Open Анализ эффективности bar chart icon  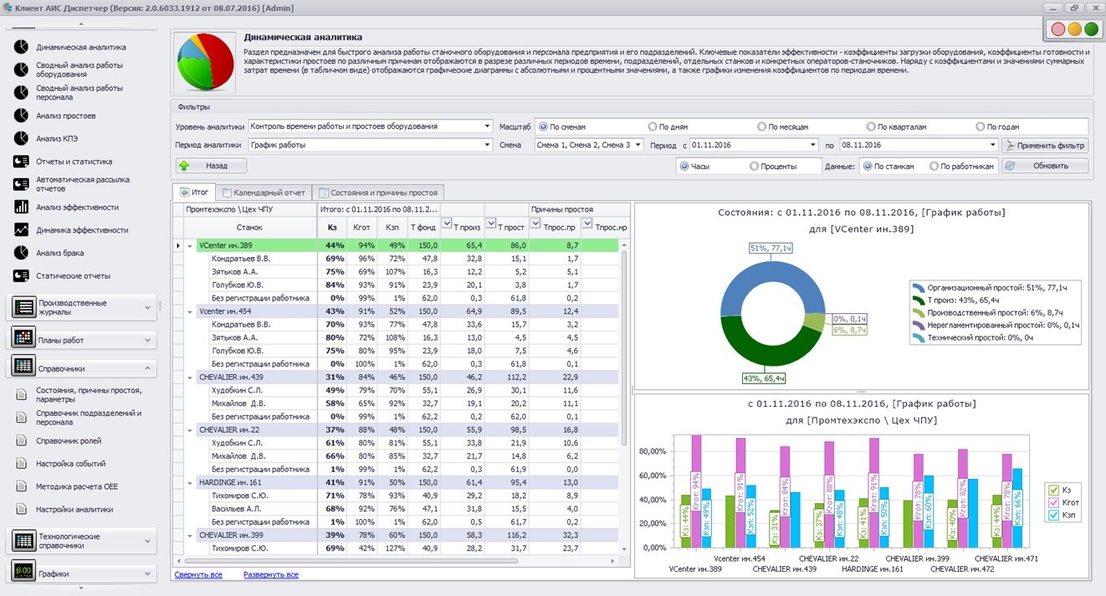click(21, 207)
